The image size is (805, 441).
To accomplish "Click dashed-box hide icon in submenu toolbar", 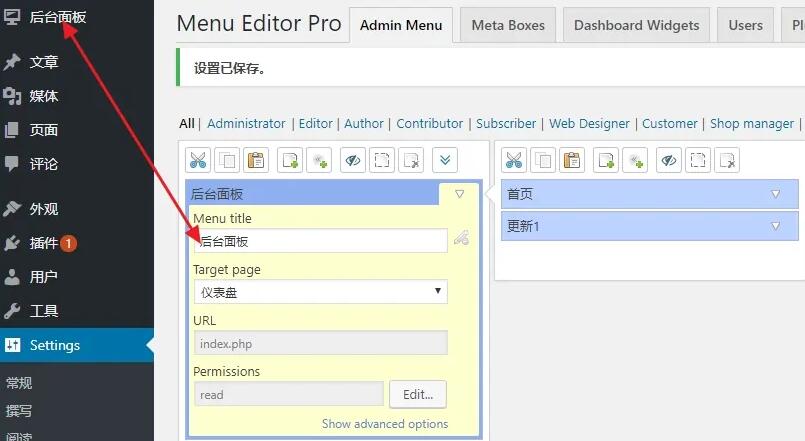I will (698, 160).
